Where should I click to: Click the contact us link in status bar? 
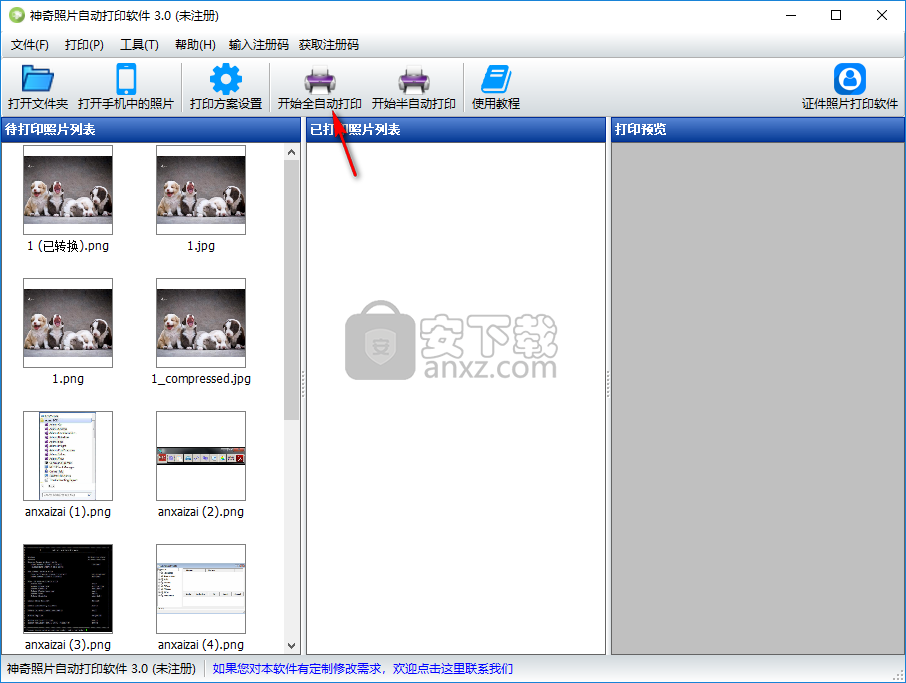[362, 669]
